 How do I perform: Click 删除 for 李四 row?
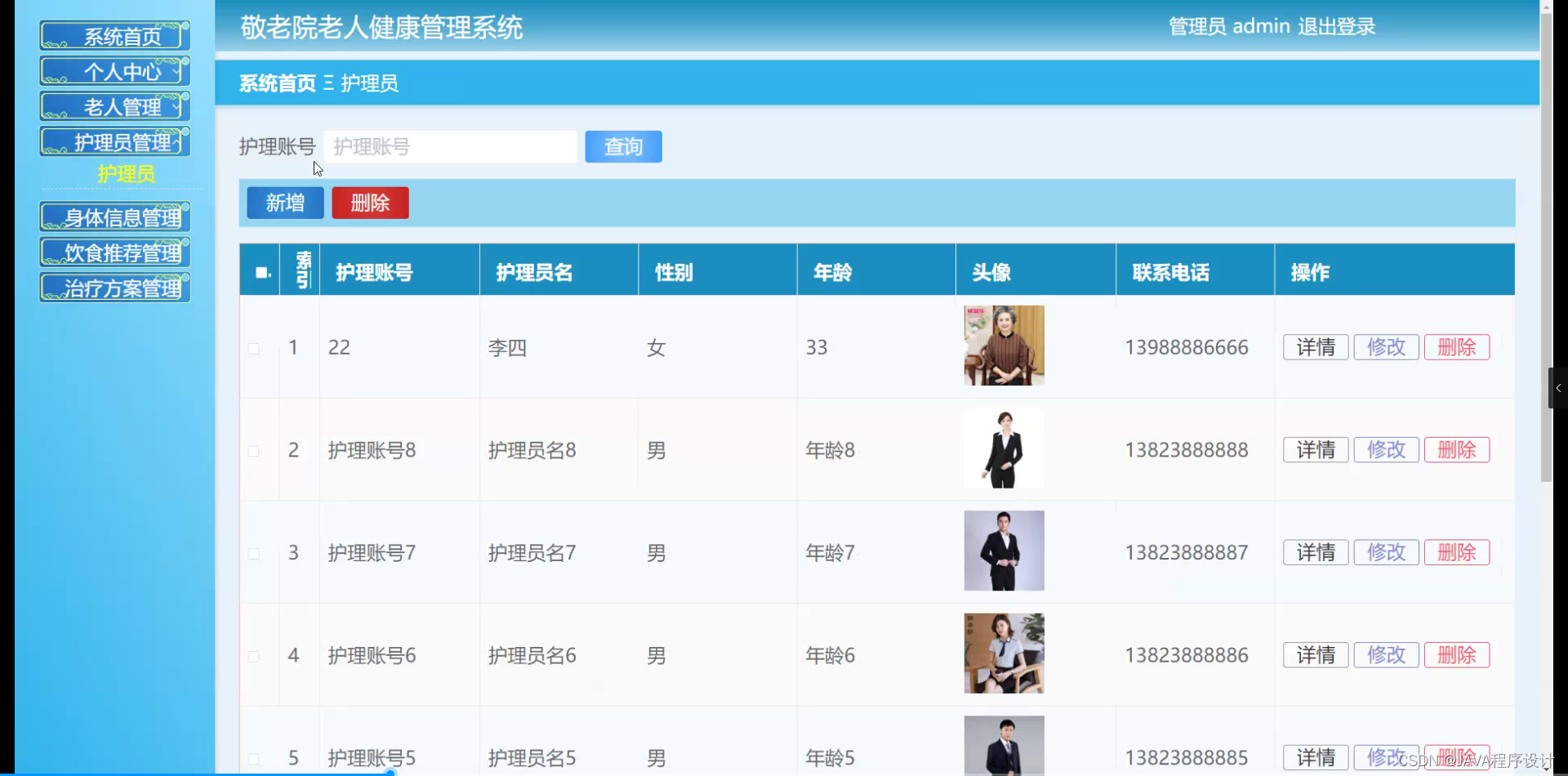[1457, 347]
